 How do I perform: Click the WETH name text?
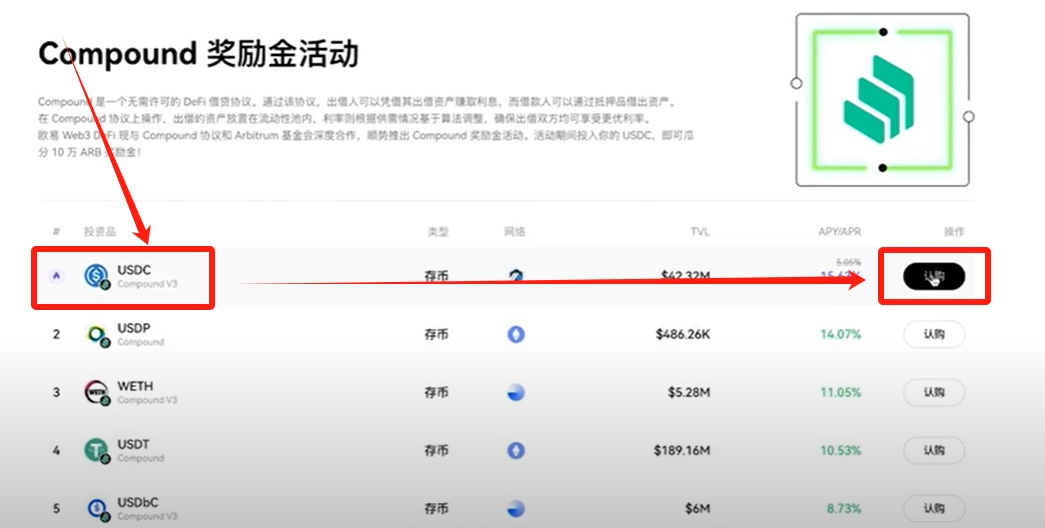(x=135, y=386)
